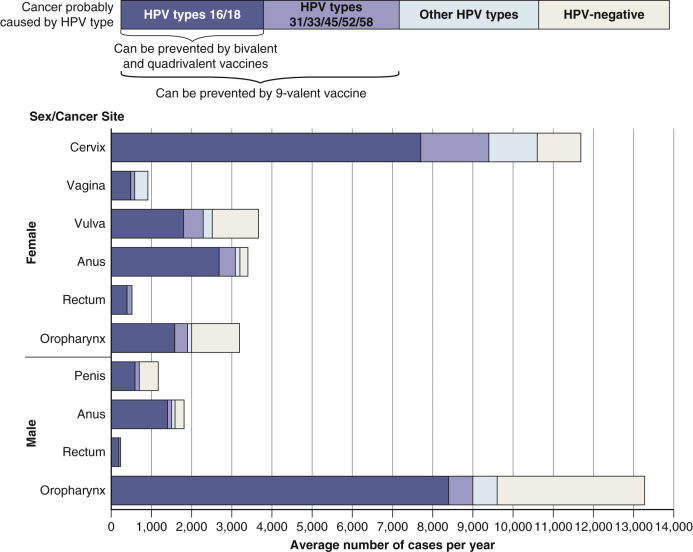Click the vertical Female group label
Image resolution: width=693 pixels, height=552 pixels.
31,243
